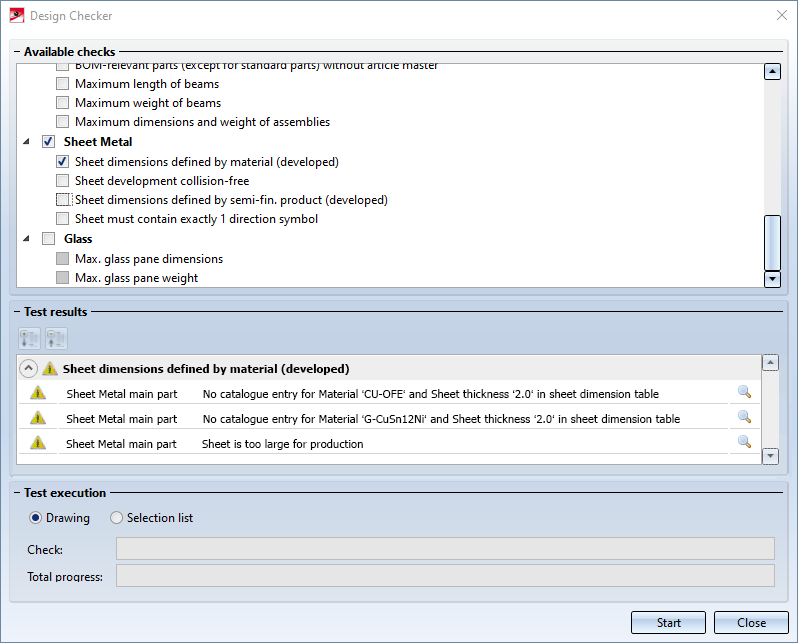Click magnifier icon for CU-OFE material result

tap(743, 393)
